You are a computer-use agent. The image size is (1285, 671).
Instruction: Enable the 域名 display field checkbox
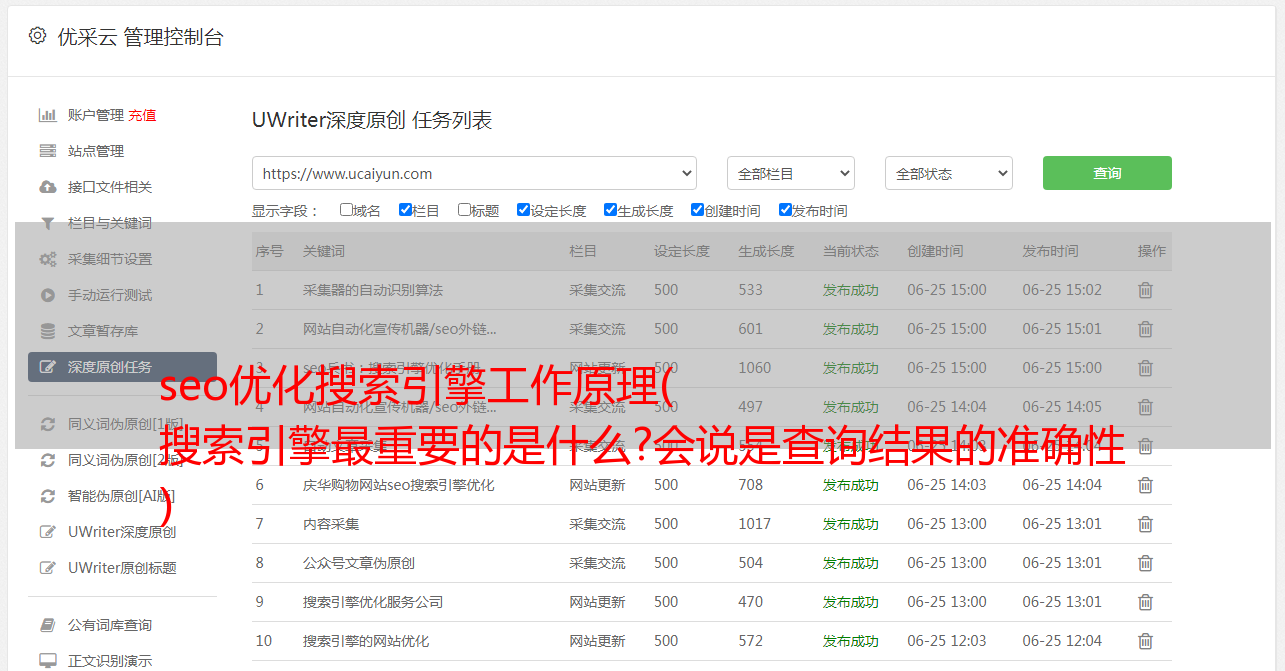[346, 210]
